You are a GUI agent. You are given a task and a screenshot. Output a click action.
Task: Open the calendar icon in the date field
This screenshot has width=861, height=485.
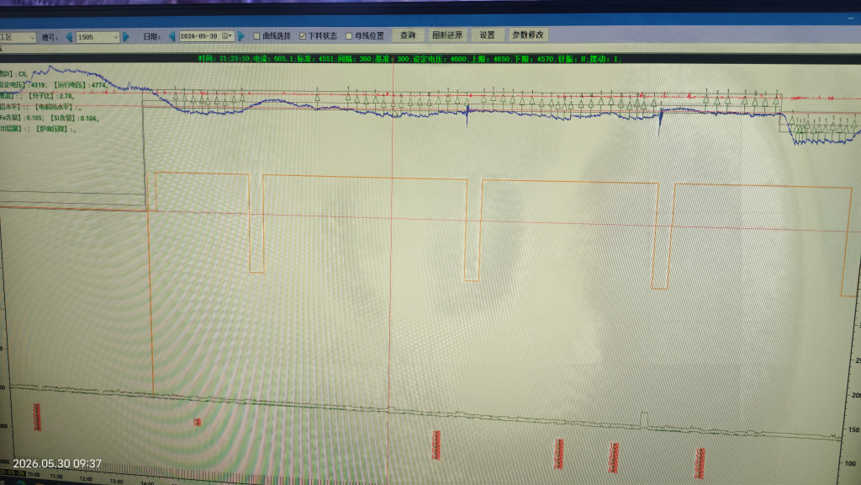click(225, 36)
